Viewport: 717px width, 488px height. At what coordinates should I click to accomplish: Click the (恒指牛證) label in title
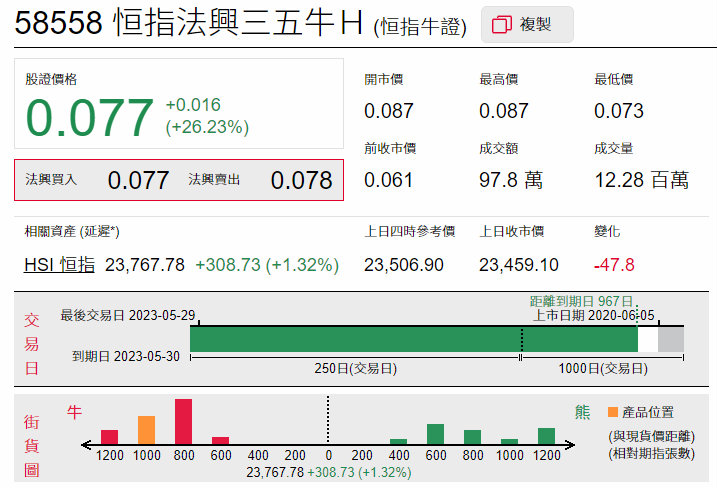(420, 27)
